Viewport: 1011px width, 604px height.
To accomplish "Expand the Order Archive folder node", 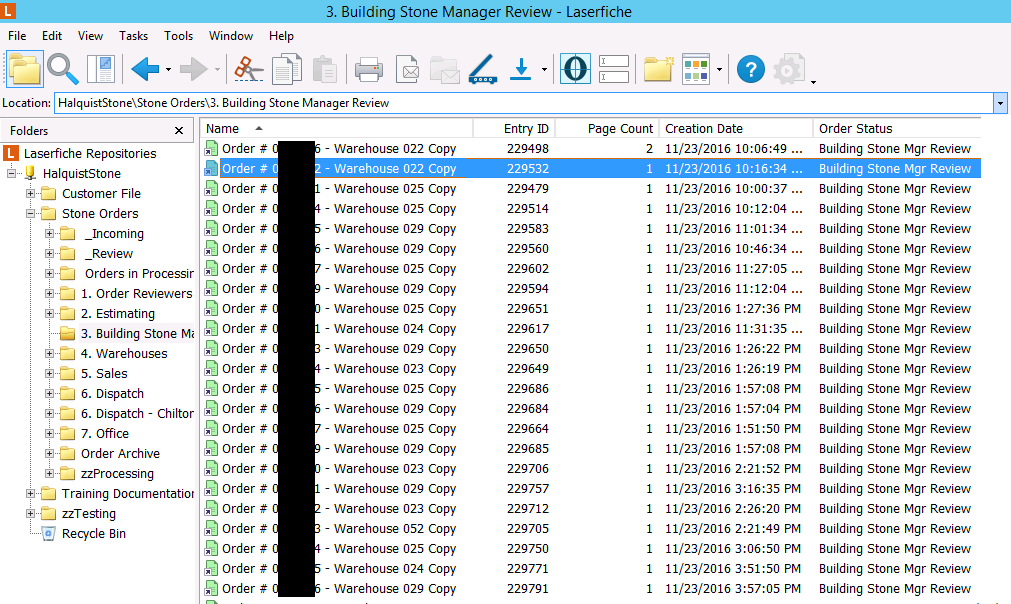I will pyautogui.click(x=50, y=453).
